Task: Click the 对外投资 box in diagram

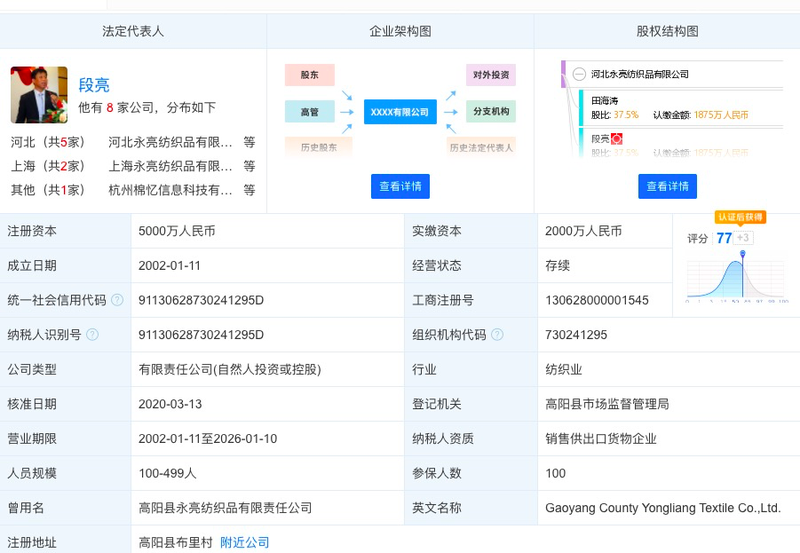Action: pos(491,75)
